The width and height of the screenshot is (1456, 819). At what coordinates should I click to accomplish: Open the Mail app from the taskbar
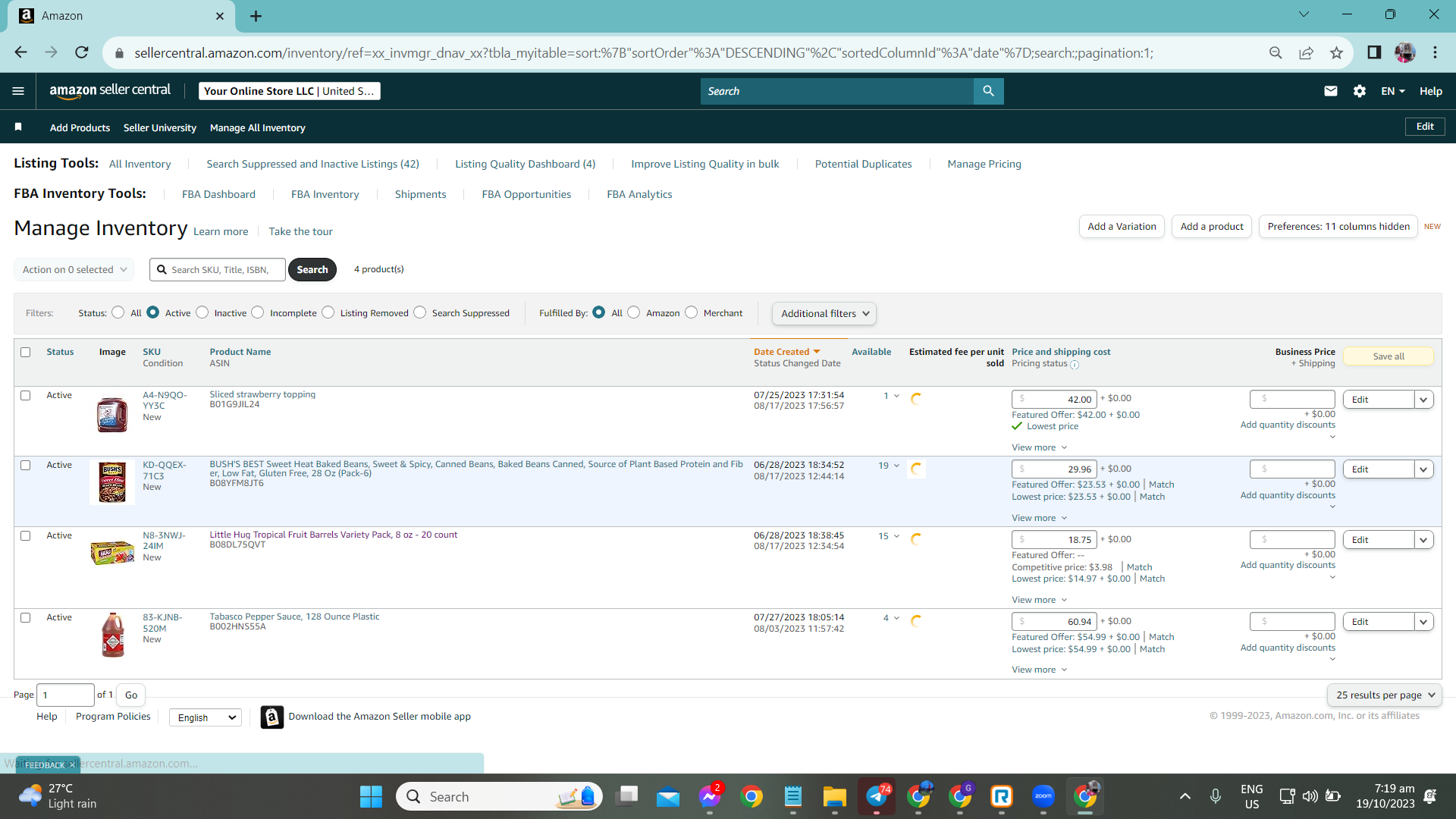(668, 796)
